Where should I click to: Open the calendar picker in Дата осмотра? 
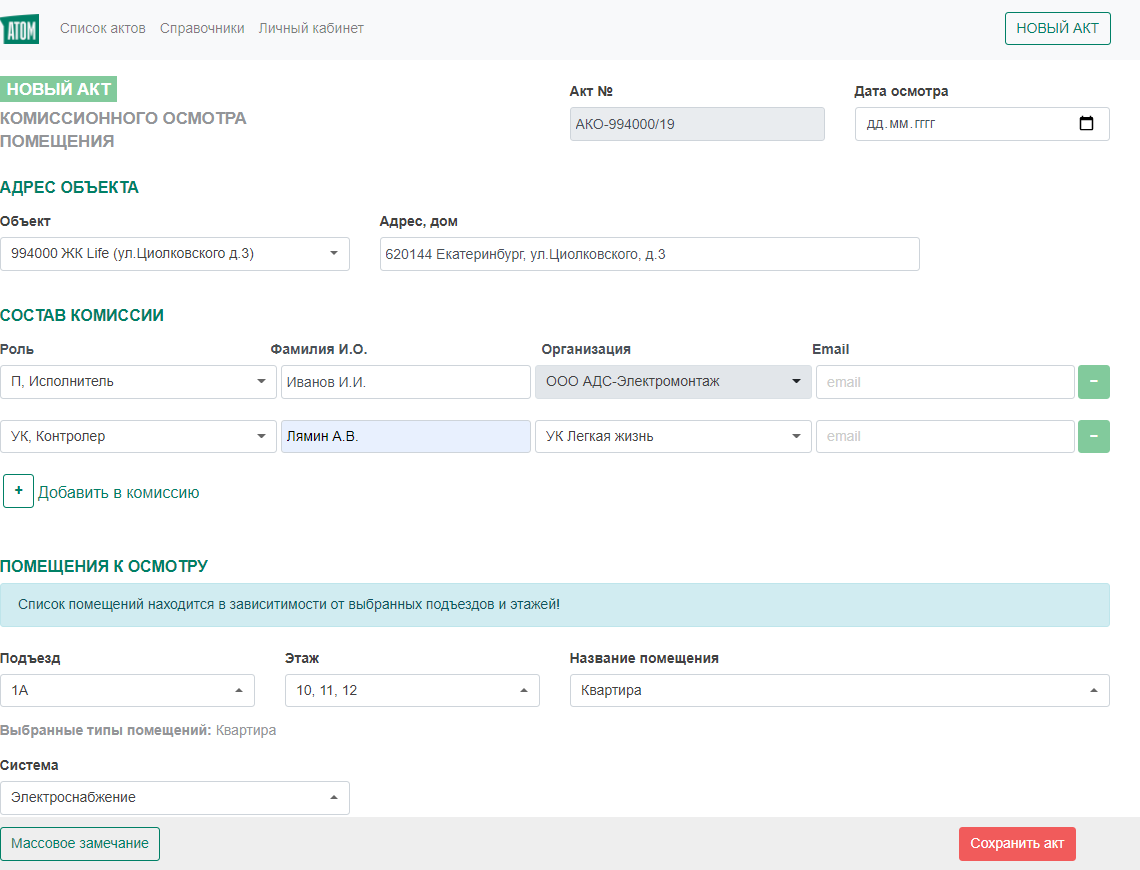click(x=1087, y=124)
